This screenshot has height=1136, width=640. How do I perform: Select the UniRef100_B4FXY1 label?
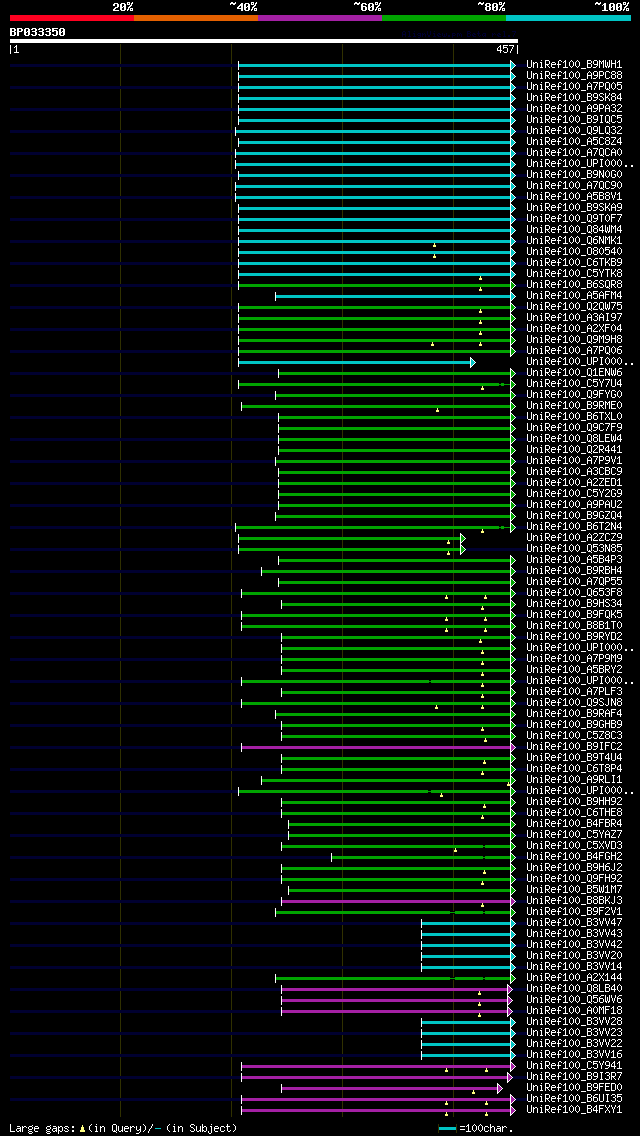574,1110
